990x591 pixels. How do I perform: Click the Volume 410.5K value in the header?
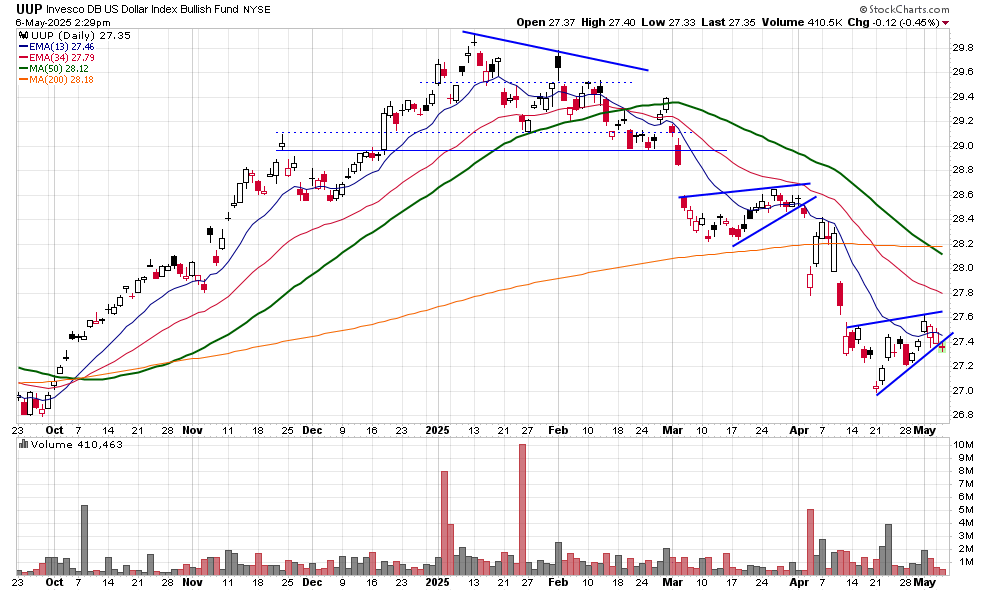[x=802, y=22]
